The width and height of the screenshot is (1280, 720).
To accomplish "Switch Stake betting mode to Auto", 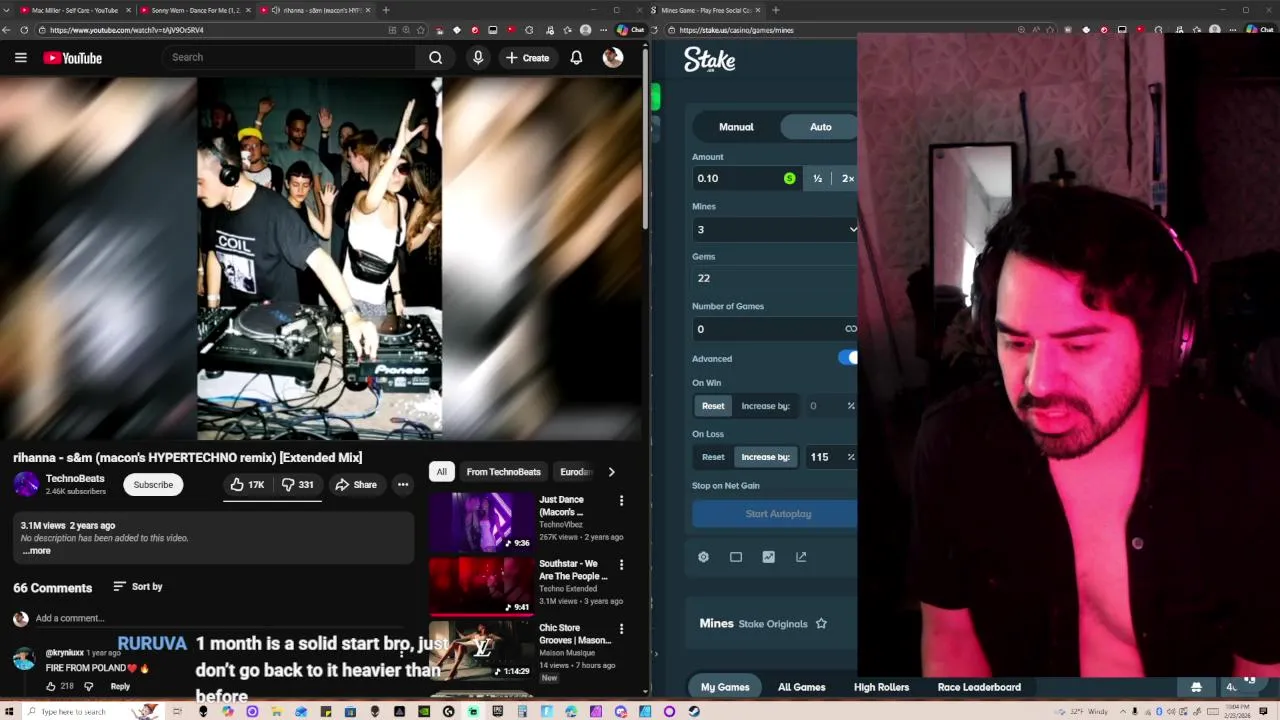I will coord(820,127).
